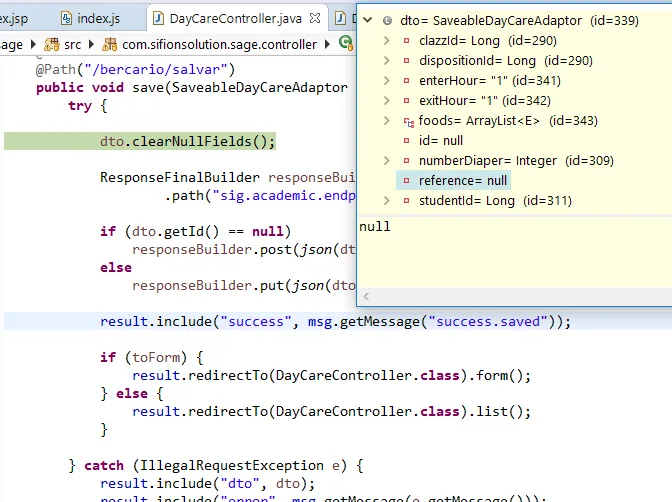Image resolution: width=672 pixels, height=502 pixels.
Task: Click the clazzId private field icon
Action: coord(406,41)
